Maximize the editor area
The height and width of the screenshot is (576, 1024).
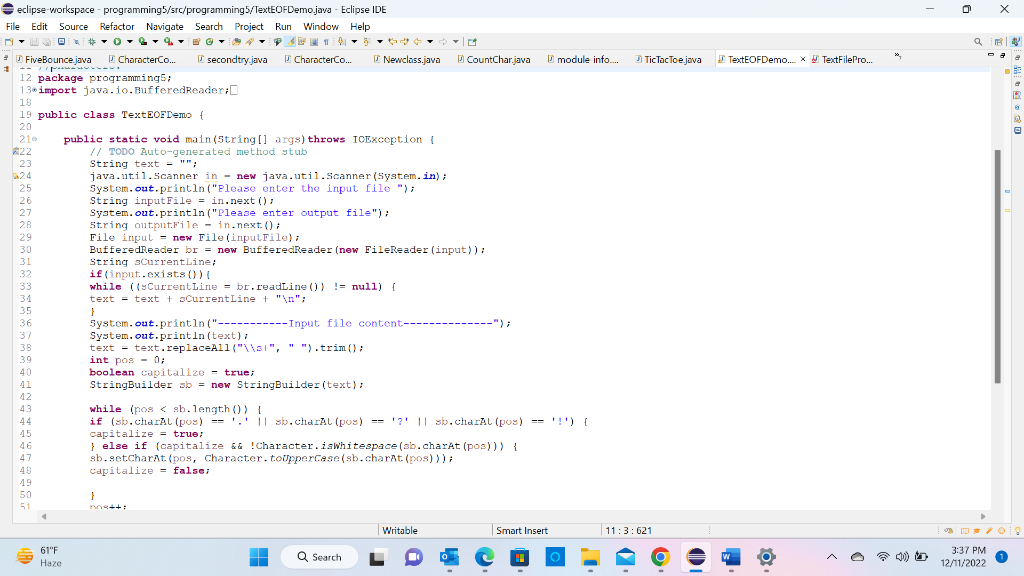[1002, 56]
